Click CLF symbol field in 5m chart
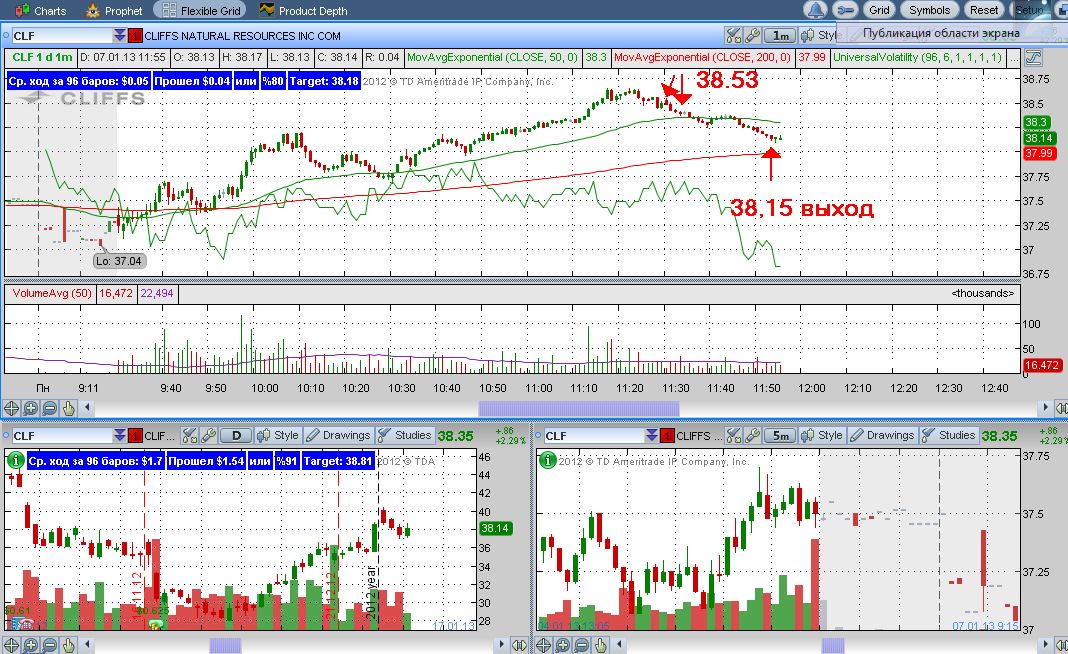Viewport: 1068px width, 654px height. pos(594,435)
